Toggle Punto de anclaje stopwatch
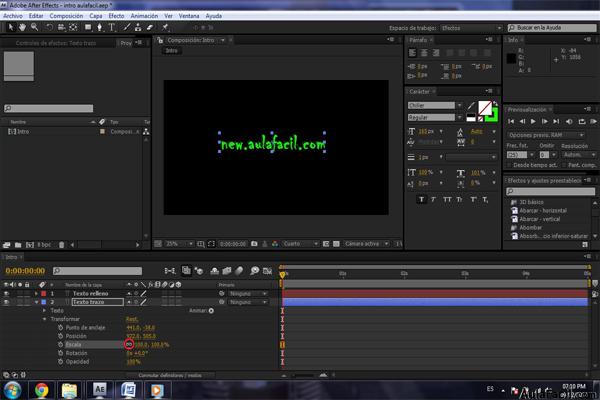This screenshot has width=600, height=400. 60,328
